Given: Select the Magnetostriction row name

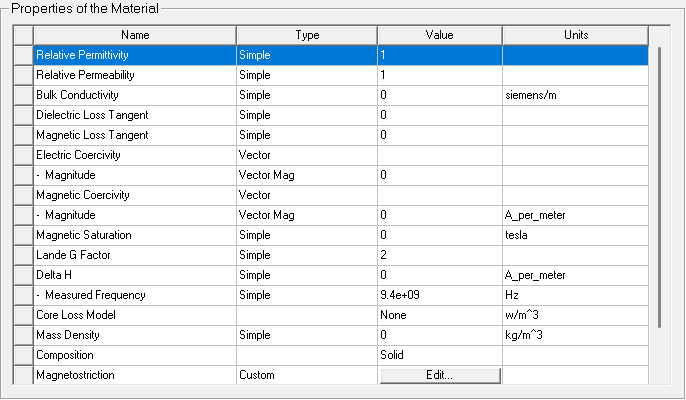Looking at the screenshot, I should 135,375.
